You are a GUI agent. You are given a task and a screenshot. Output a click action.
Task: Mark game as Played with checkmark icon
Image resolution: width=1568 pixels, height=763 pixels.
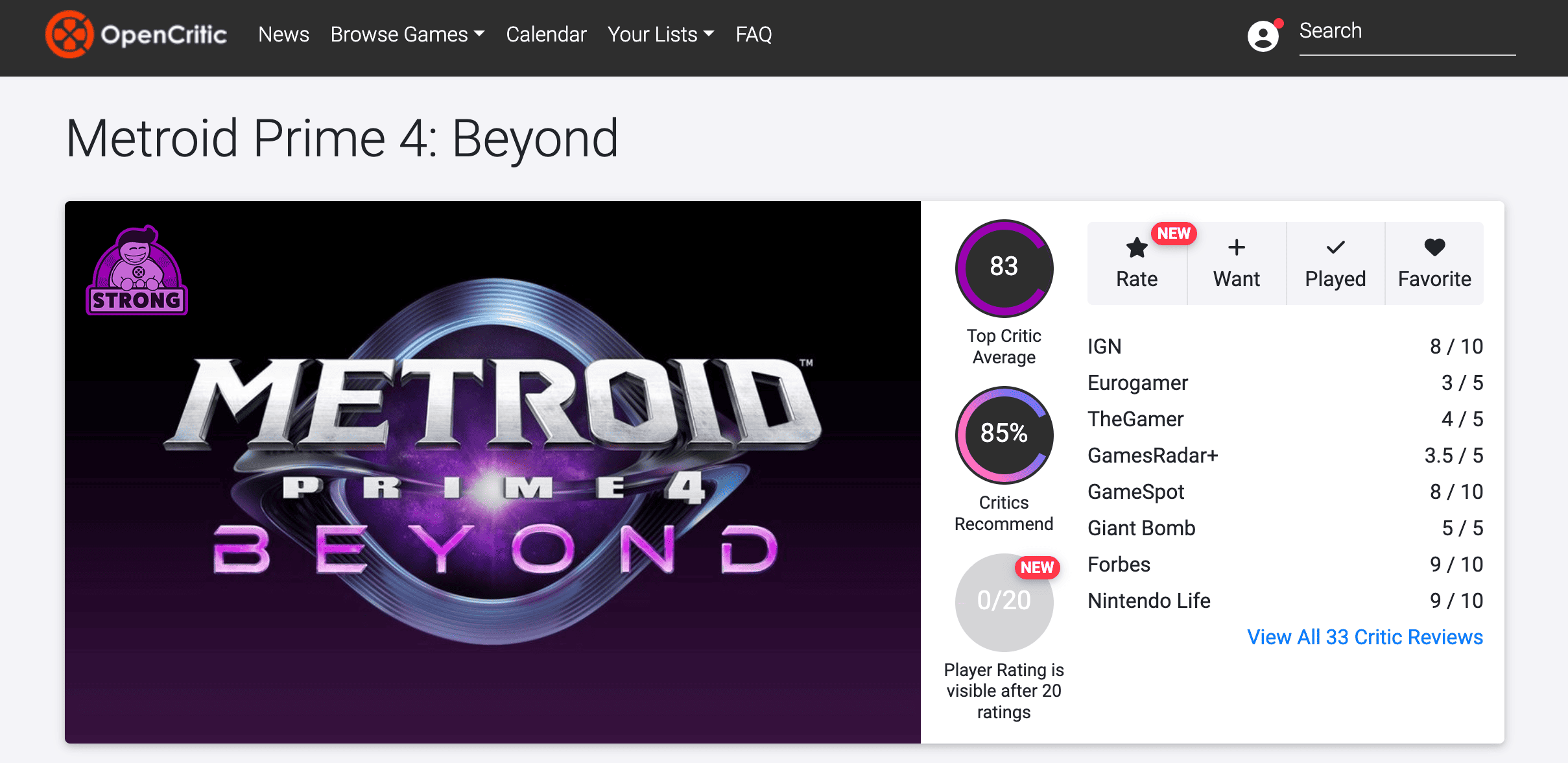click(x=1335, y=247)
